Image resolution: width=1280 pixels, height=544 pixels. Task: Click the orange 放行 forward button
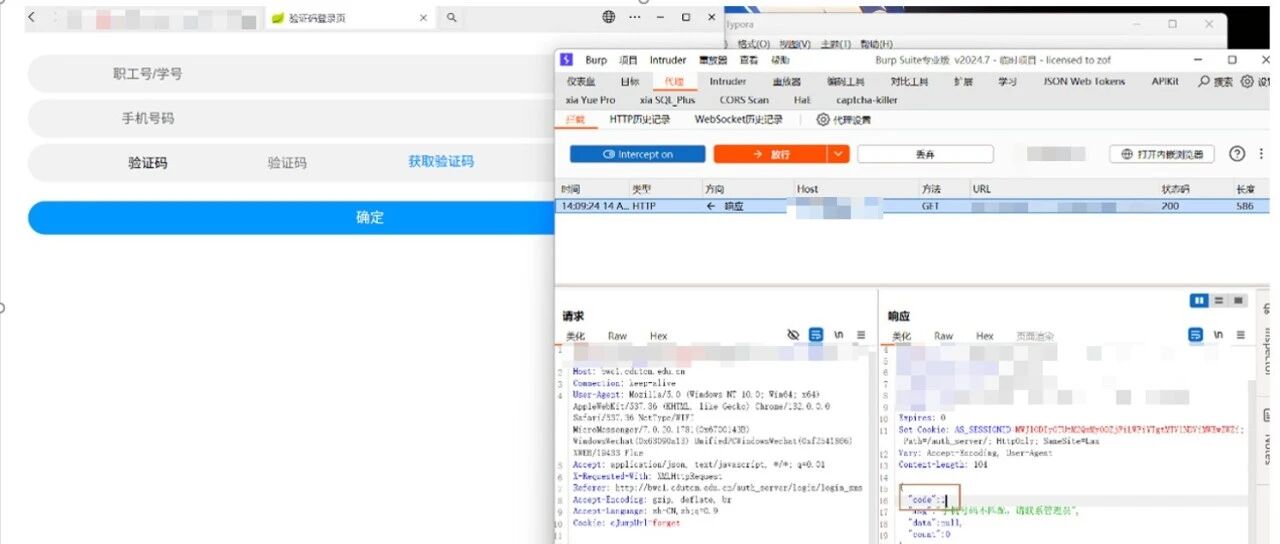pos(770,154)
